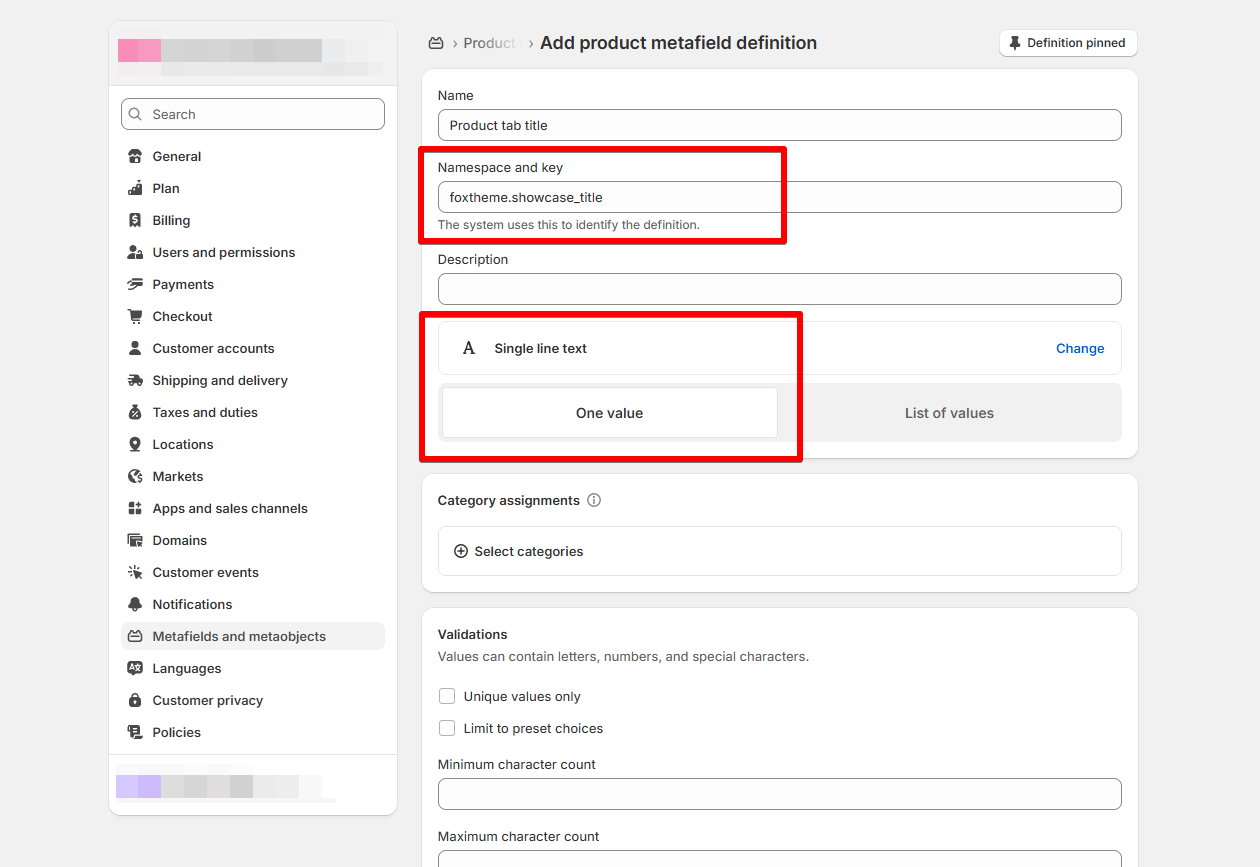
Task: Click the Markets globe icon
Action: [135, 476]
